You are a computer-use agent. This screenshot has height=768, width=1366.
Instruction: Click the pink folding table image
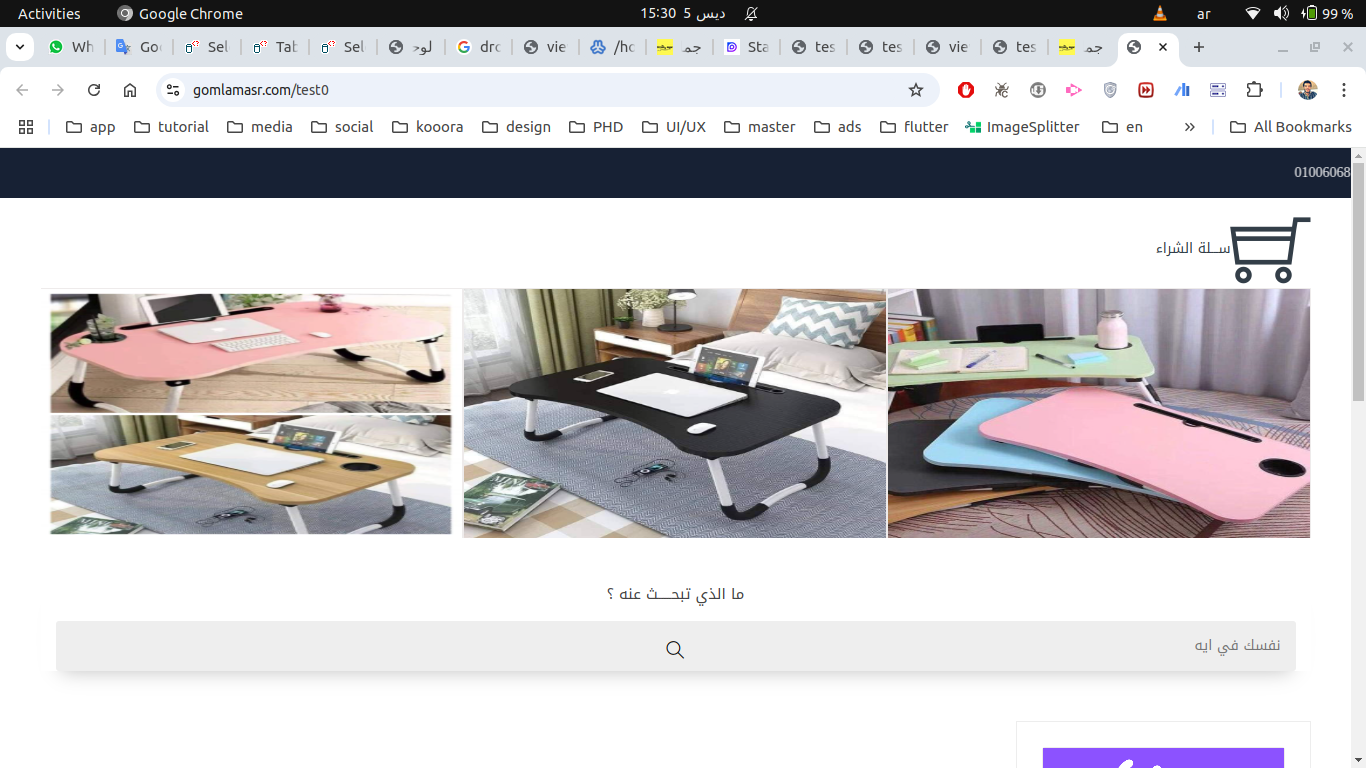pyautogui.click(x=250, y=351)
